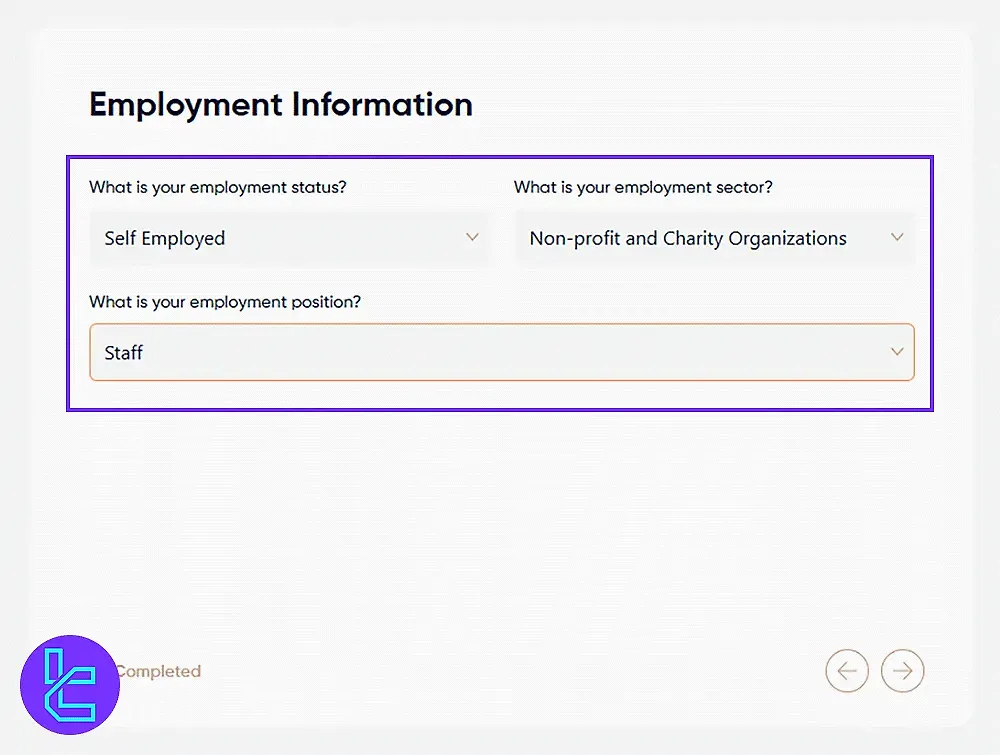Click the Staff selected value

pyautogui.click(x=124, y=352)
